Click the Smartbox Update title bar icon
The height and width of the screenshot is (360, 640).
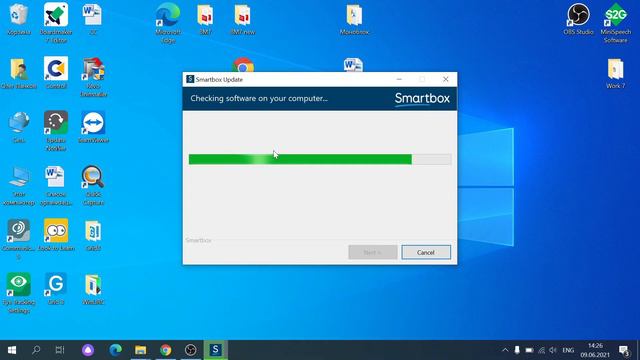[x=190, y=79]
